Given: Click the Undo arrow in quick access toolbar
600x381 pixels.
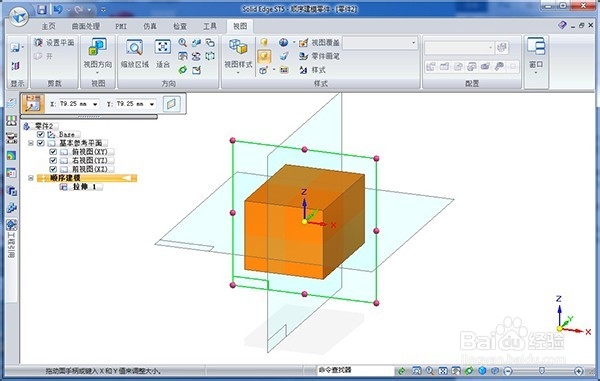Looking at the screenshot, I should 58,9.
